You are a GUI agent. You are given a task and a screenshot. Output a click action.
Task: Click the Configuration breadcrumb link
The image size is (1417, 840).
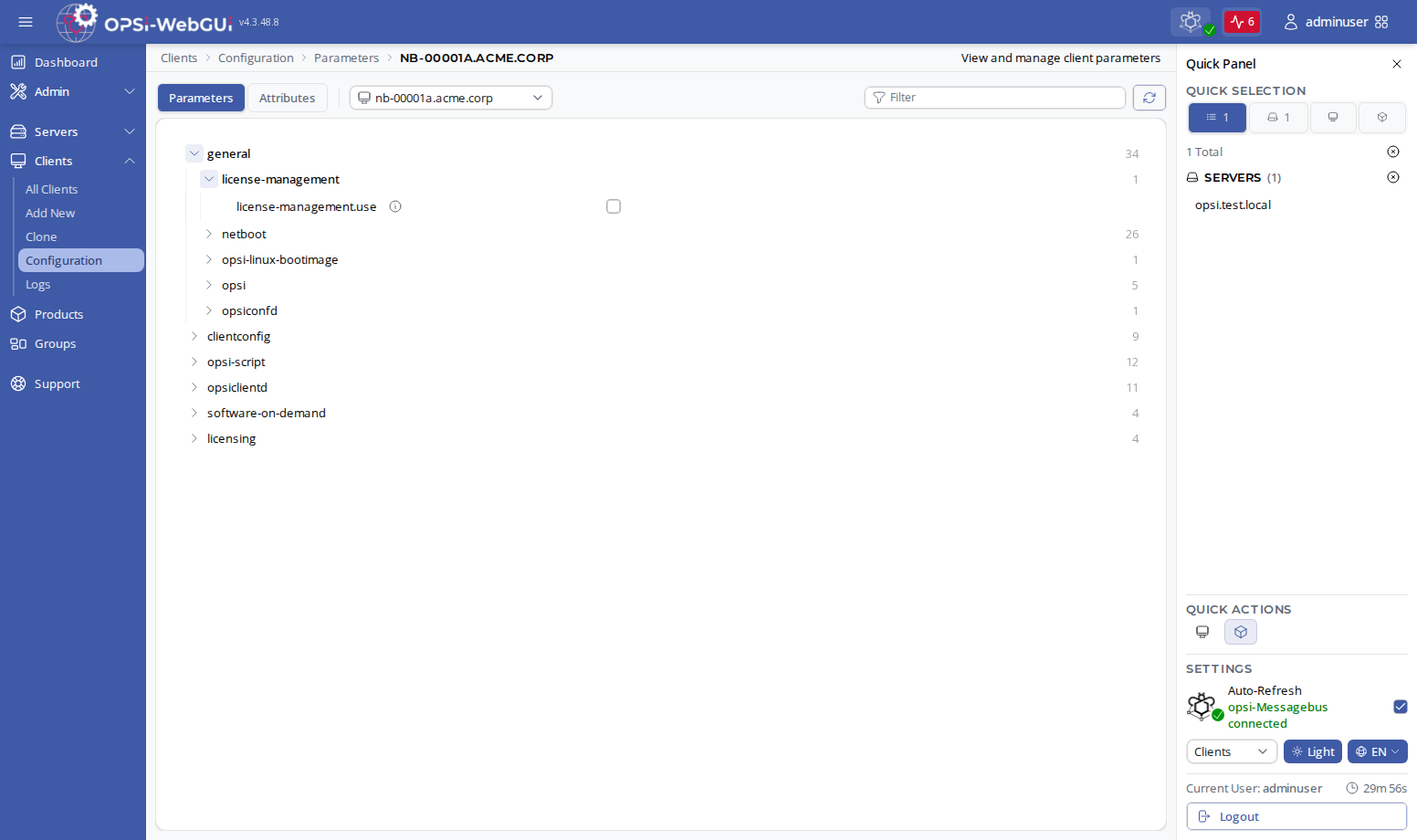tap(256, 58)
